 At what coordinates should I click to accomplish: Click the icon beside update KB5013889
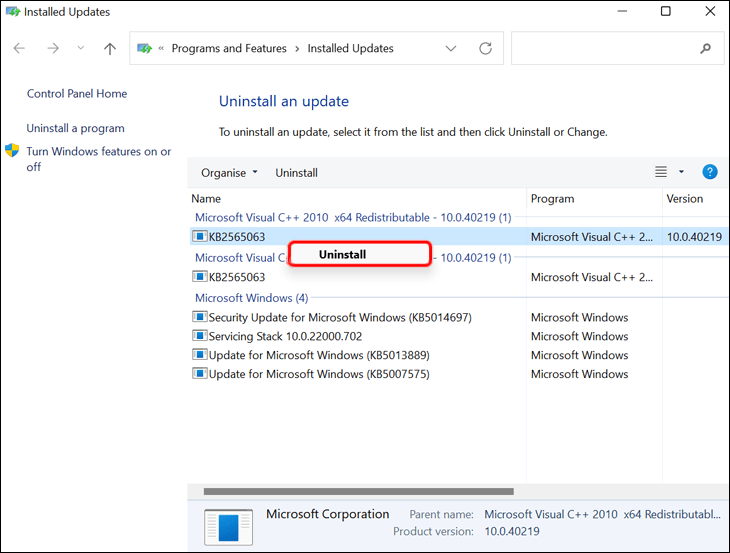(200, 355)
